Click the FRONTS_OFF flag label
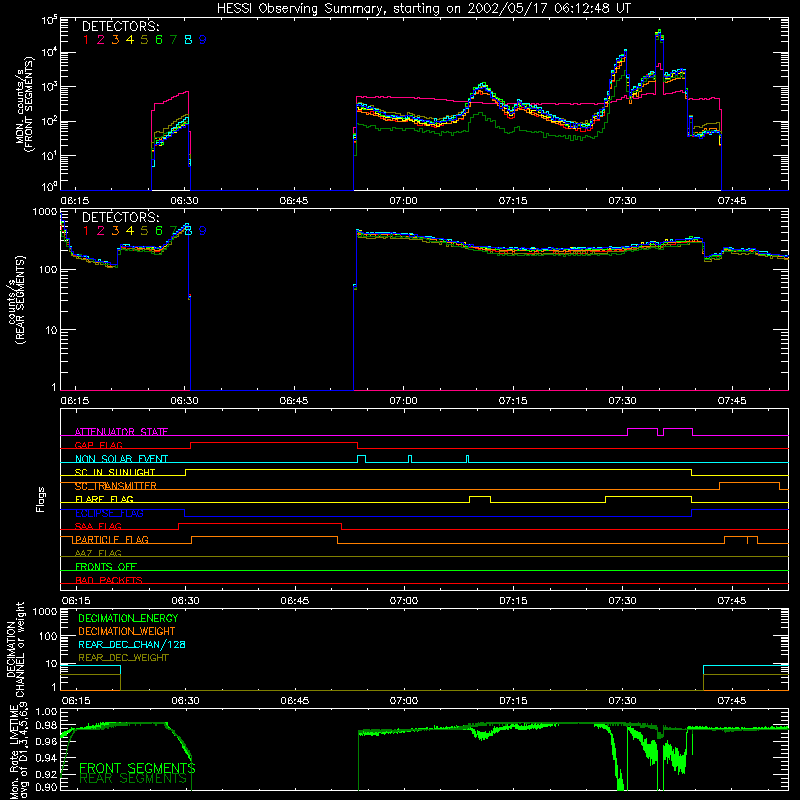Viewport: 800px width, 800px height. 106,566
